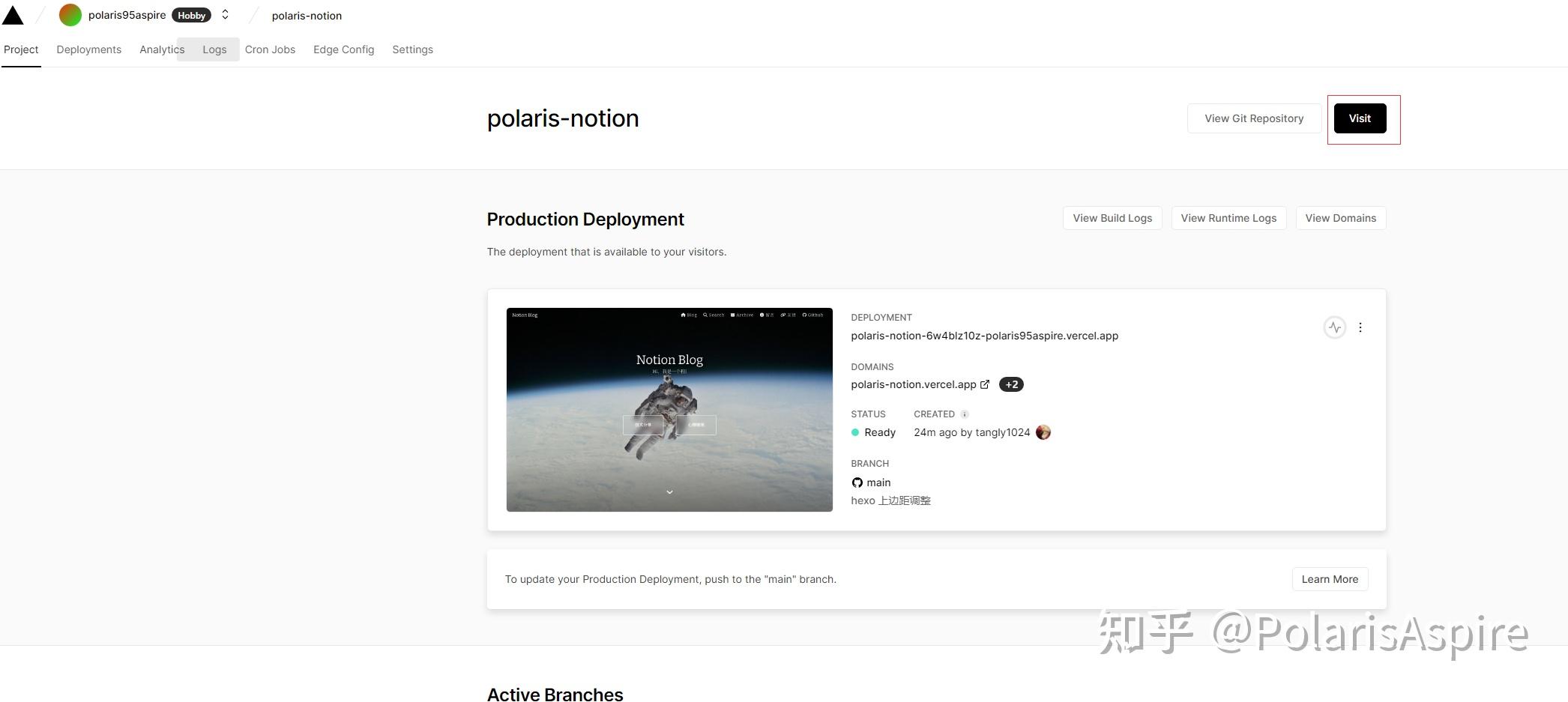Click the external link icon beside the domain
The height and width of the screenshot is (702, 1568).
pos(985,384)
